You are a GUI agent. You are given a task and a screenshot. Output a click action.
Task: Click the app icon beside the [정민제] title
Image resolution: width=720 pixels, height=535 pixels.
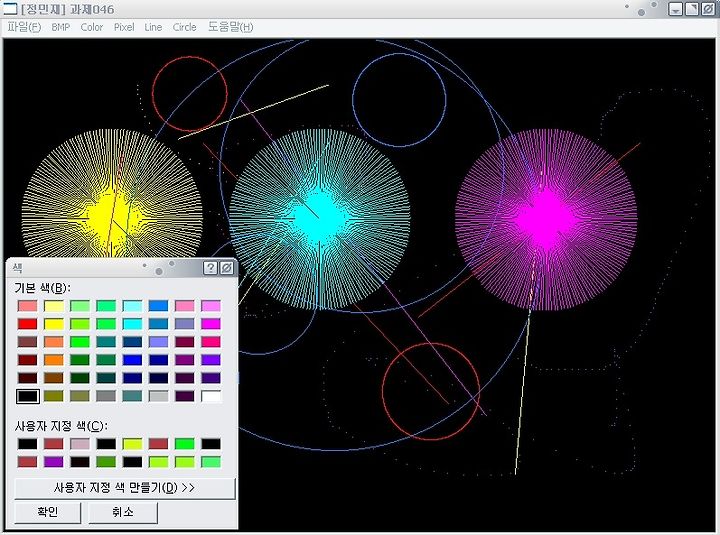pos(10,9)
